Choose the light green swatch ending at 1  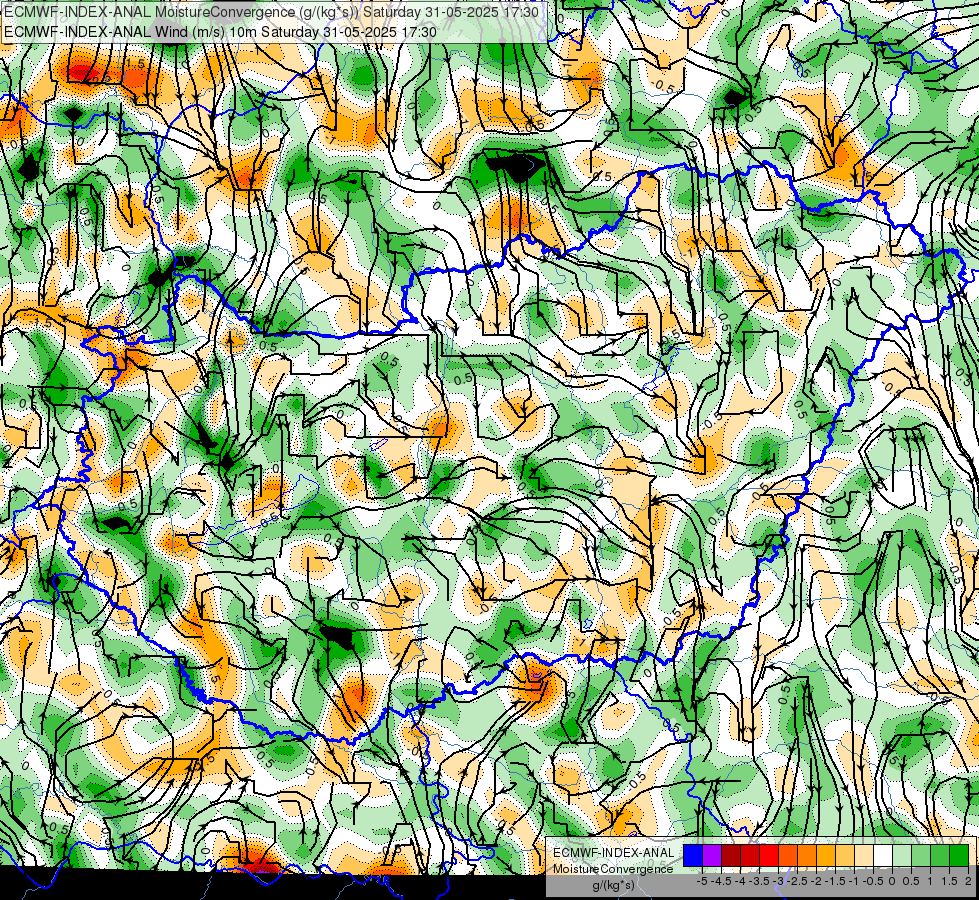pyautogui.click(x=921, y=855)
